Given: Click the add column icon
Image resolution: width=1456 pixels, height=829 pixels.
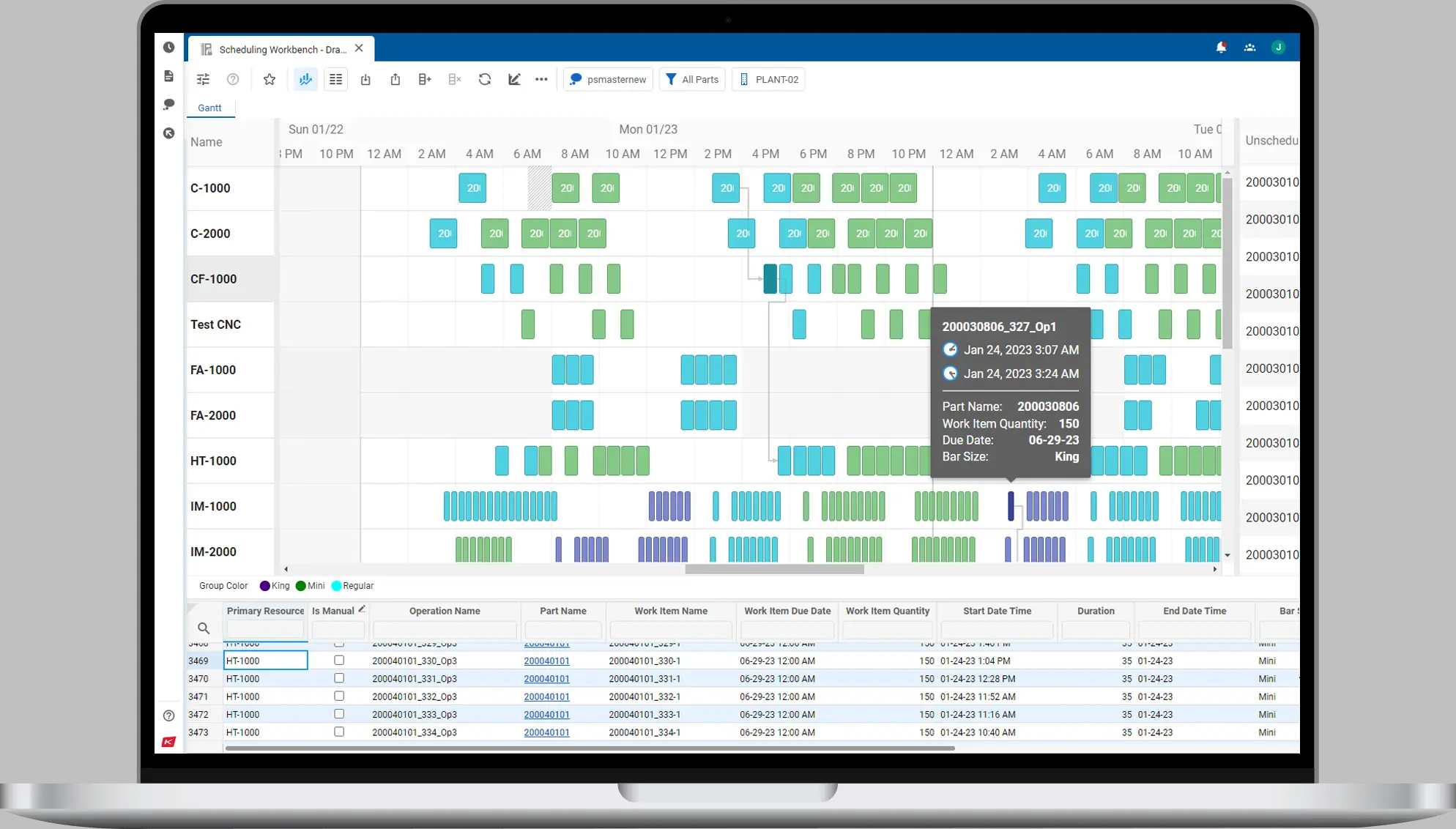Looking at the screenshot, I should point(425,79).
